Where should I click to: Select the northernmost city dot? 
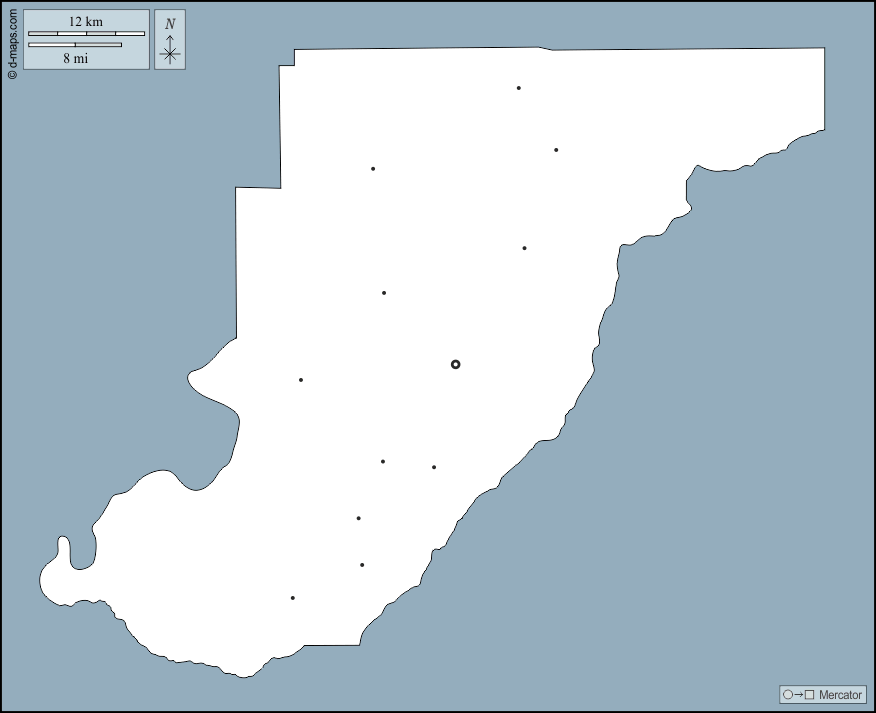click(518, 88)
